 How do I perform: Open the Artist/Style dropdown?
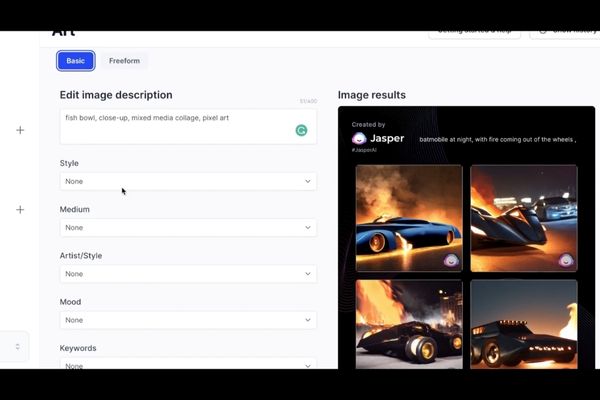188,274
